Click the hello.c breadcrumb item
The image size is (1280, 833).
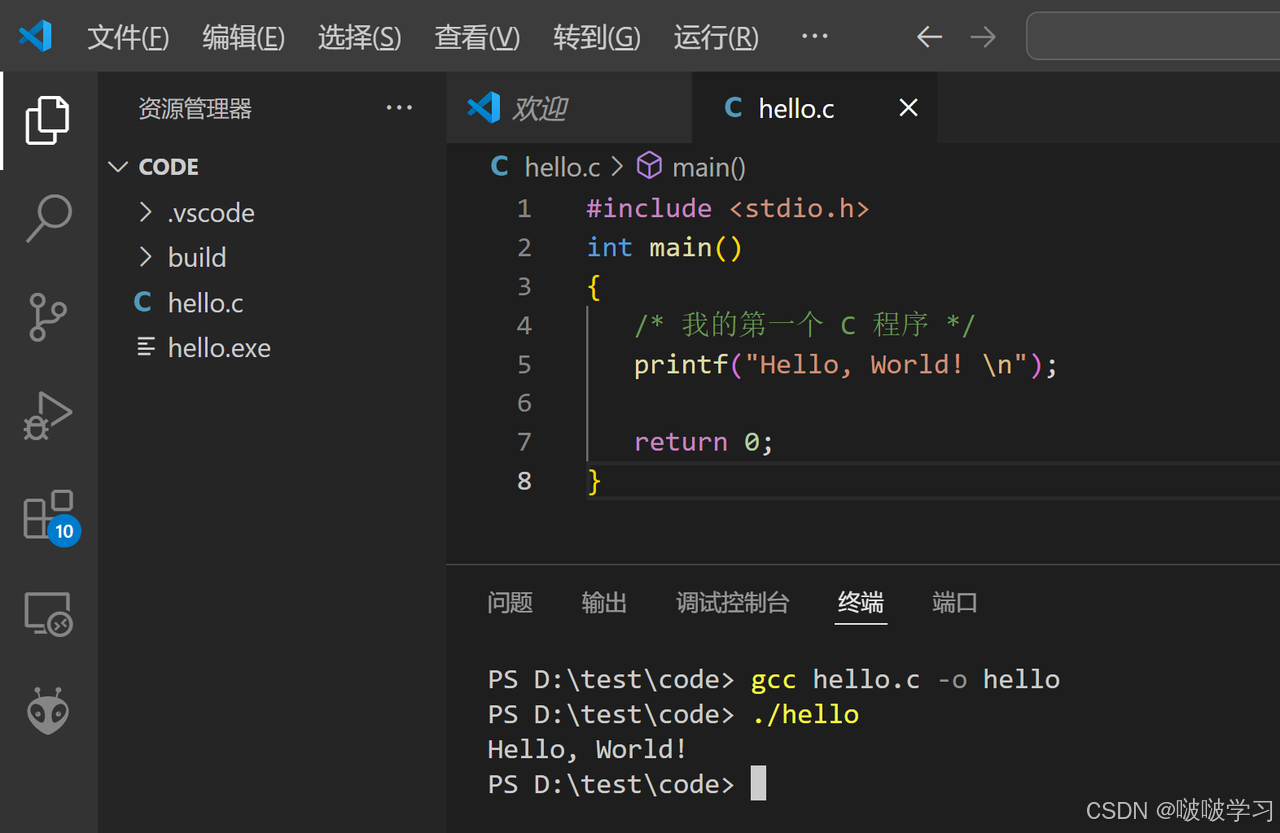pyautogui.click(x=562, y=167)
